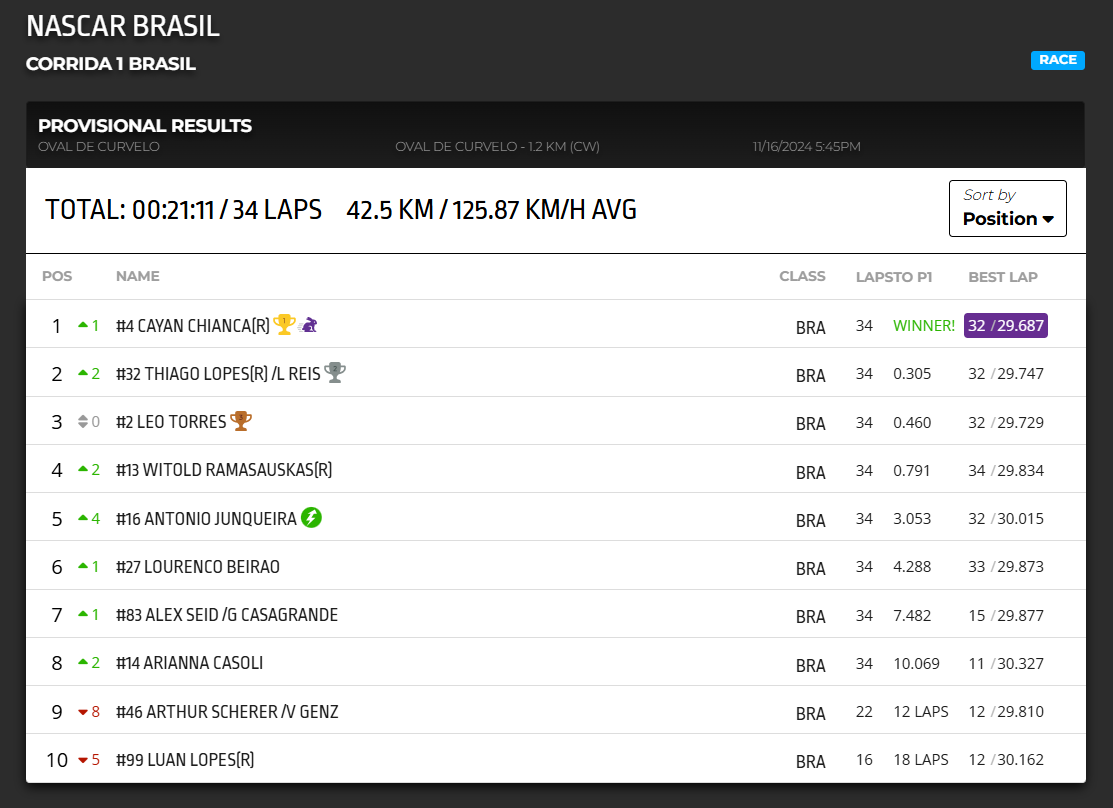1113x808 pixels.
Task: Click the blue RACE badge
Action: click(1058, 60)
